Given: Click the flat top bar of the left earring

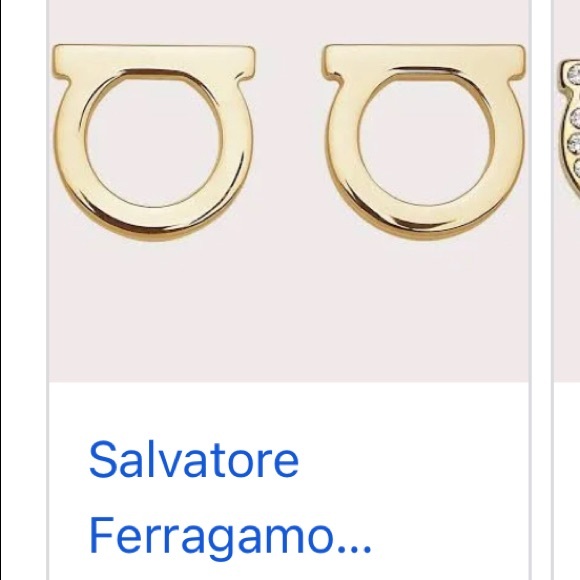Looking at the screenshot, I should click(x=153, y=57).
